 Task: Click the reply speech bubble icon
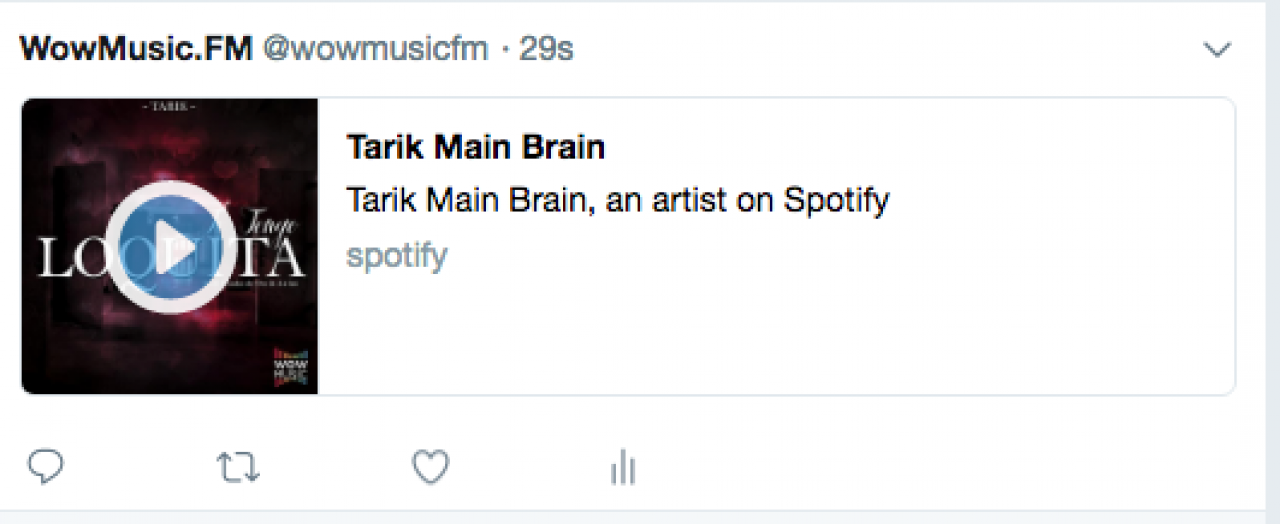pos(45,466)
